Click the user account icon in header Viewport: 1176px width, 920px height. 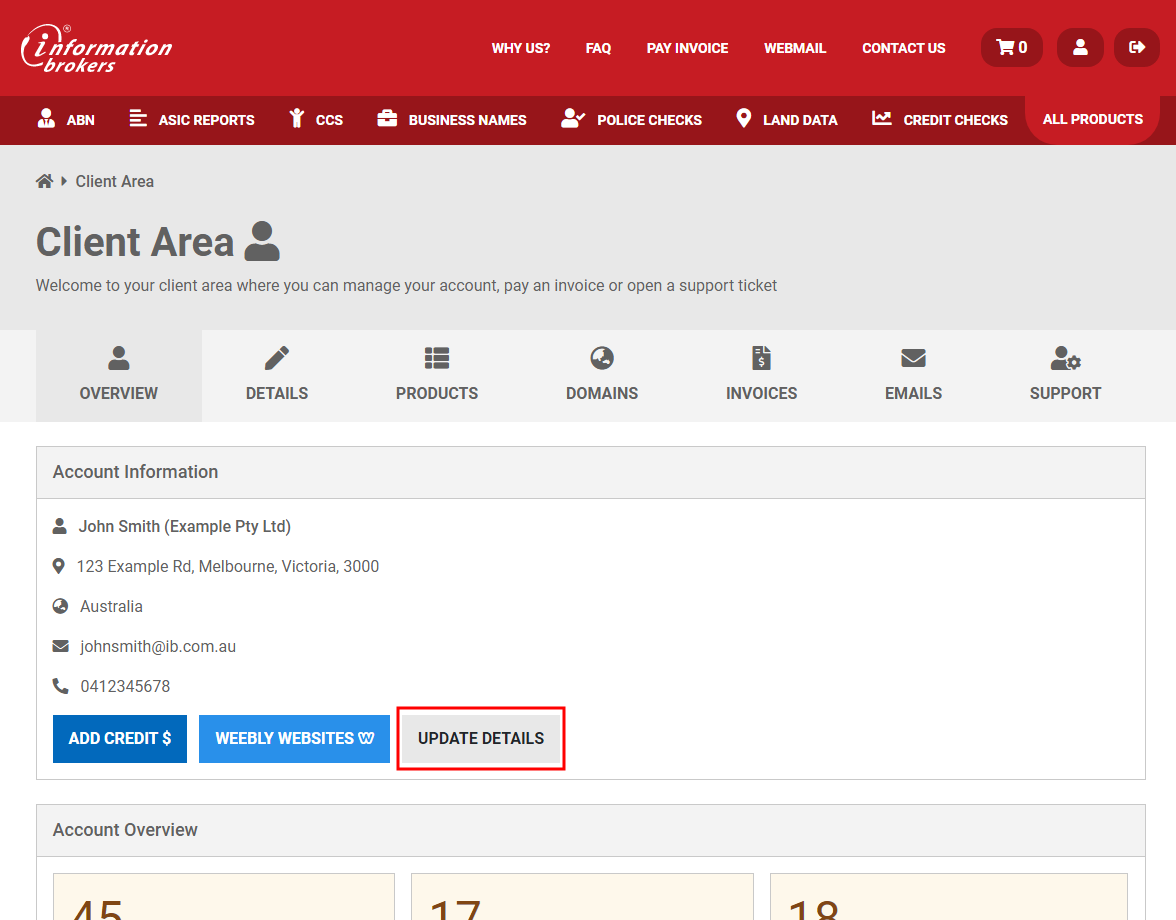(1080, 47)
